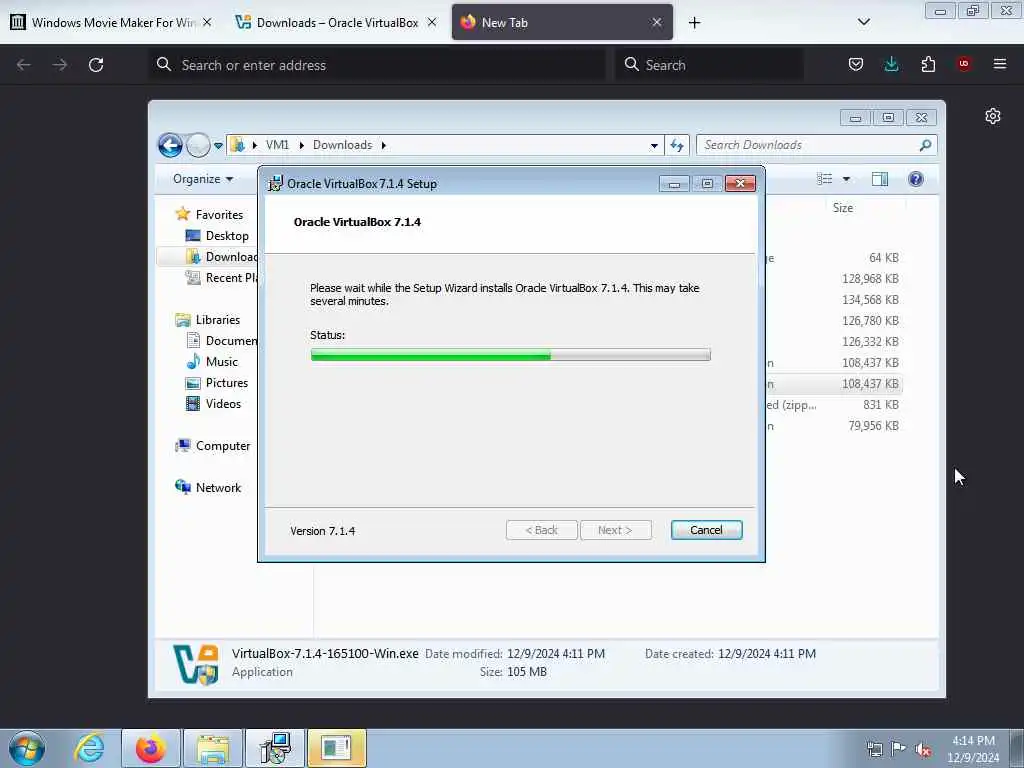
Task: Click the change view icon in Explorer
Action: pos(825,179)
